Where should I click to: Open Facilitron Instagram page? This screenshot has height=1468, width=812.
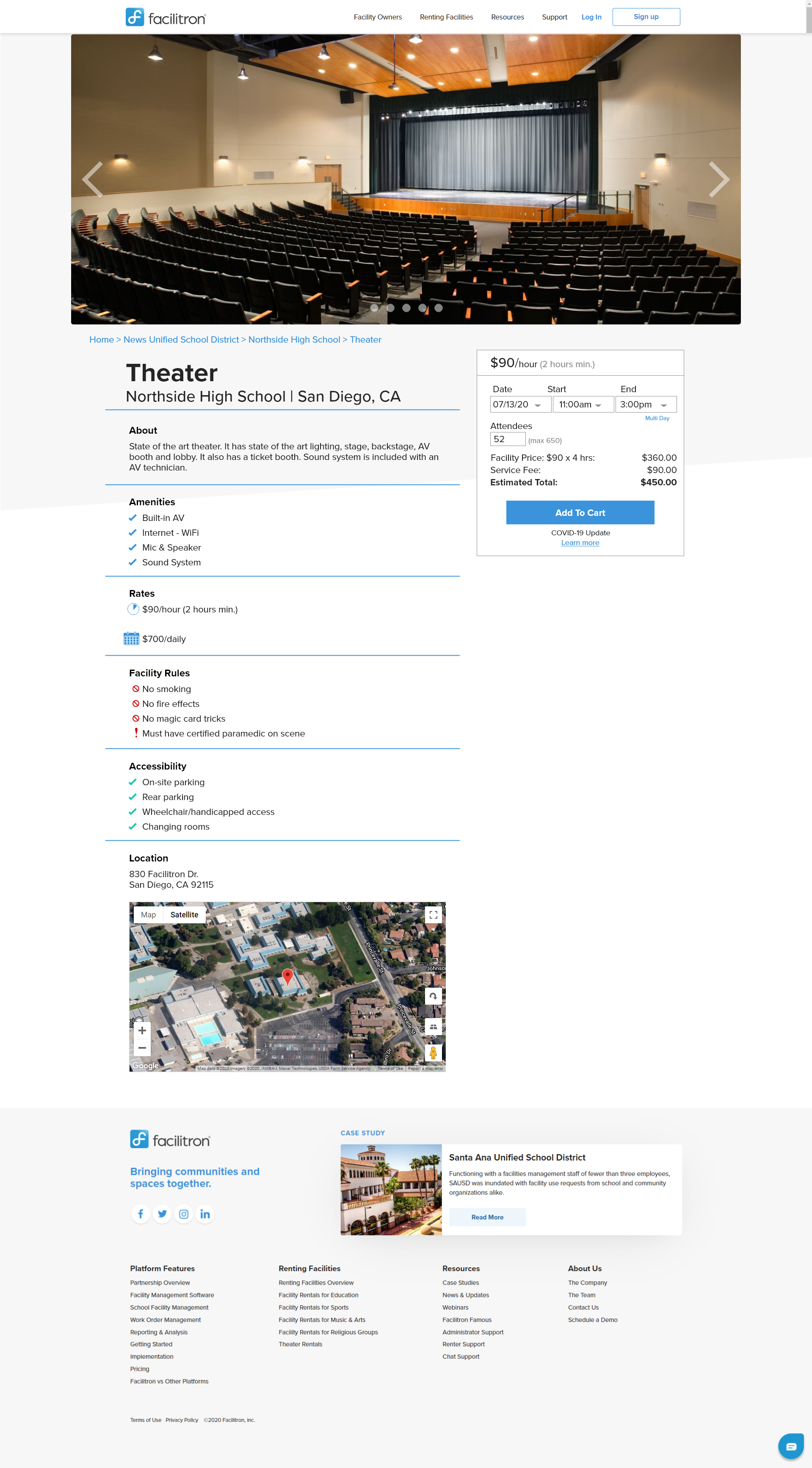click(183, 1214)
